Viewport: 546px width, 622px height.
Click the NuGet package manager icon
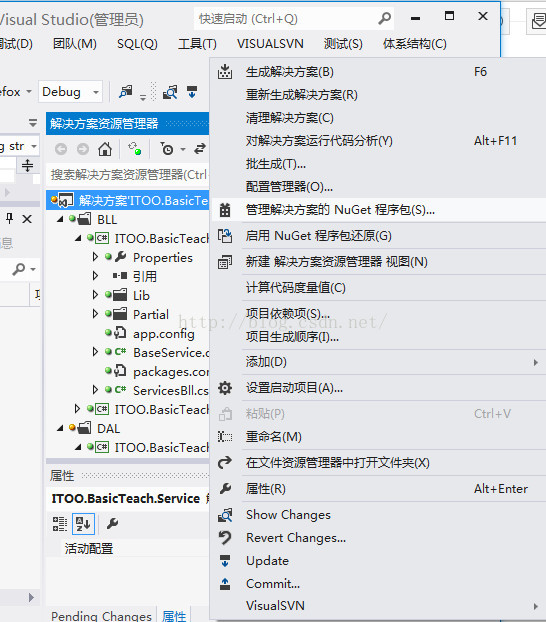click(x=225, y=210)
